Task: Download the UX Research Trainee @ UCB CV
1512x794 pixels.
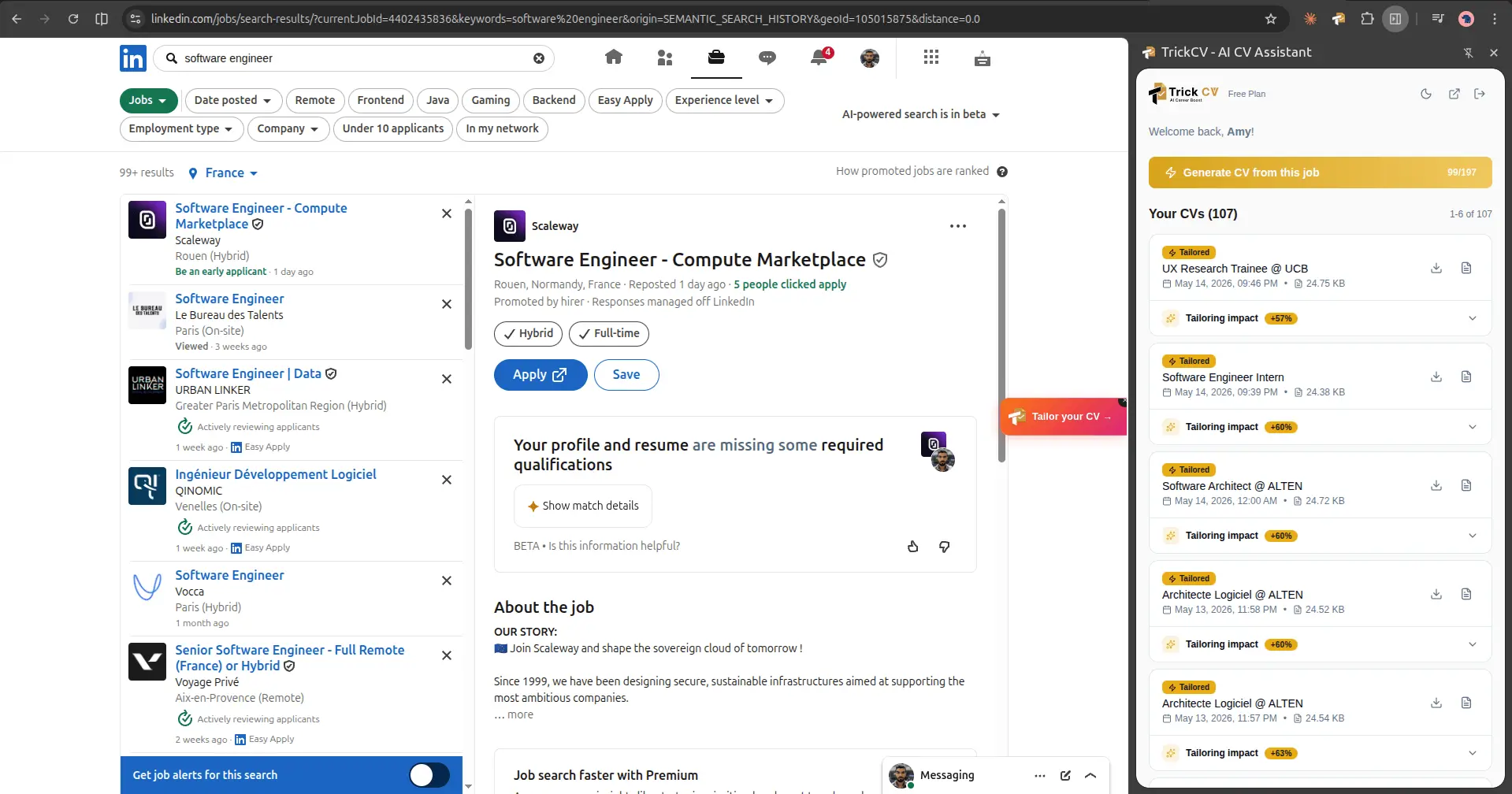Action: [1436, 268]
